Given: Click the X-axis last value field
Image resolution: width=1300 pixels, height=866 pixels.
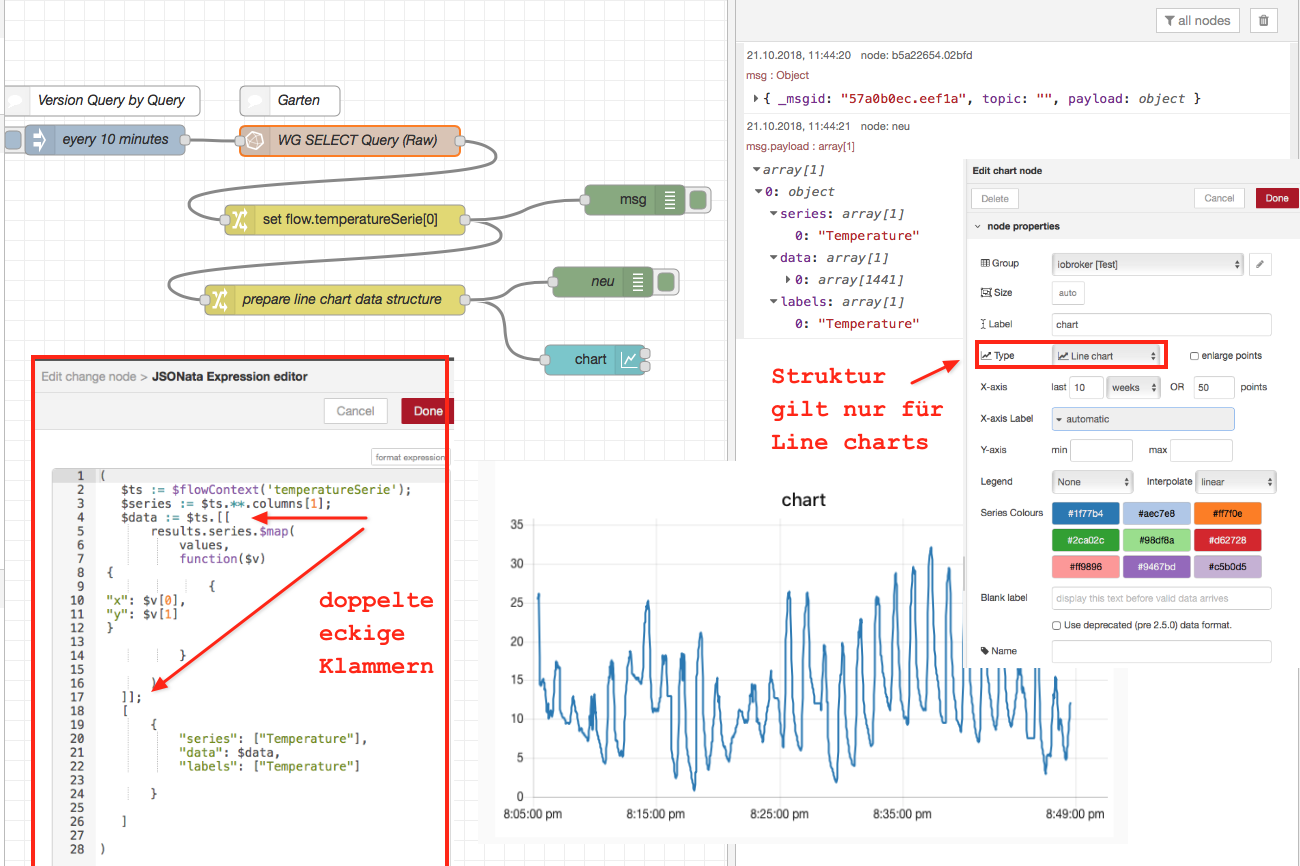Looking at the screenshot, I should coord(1087,387).
